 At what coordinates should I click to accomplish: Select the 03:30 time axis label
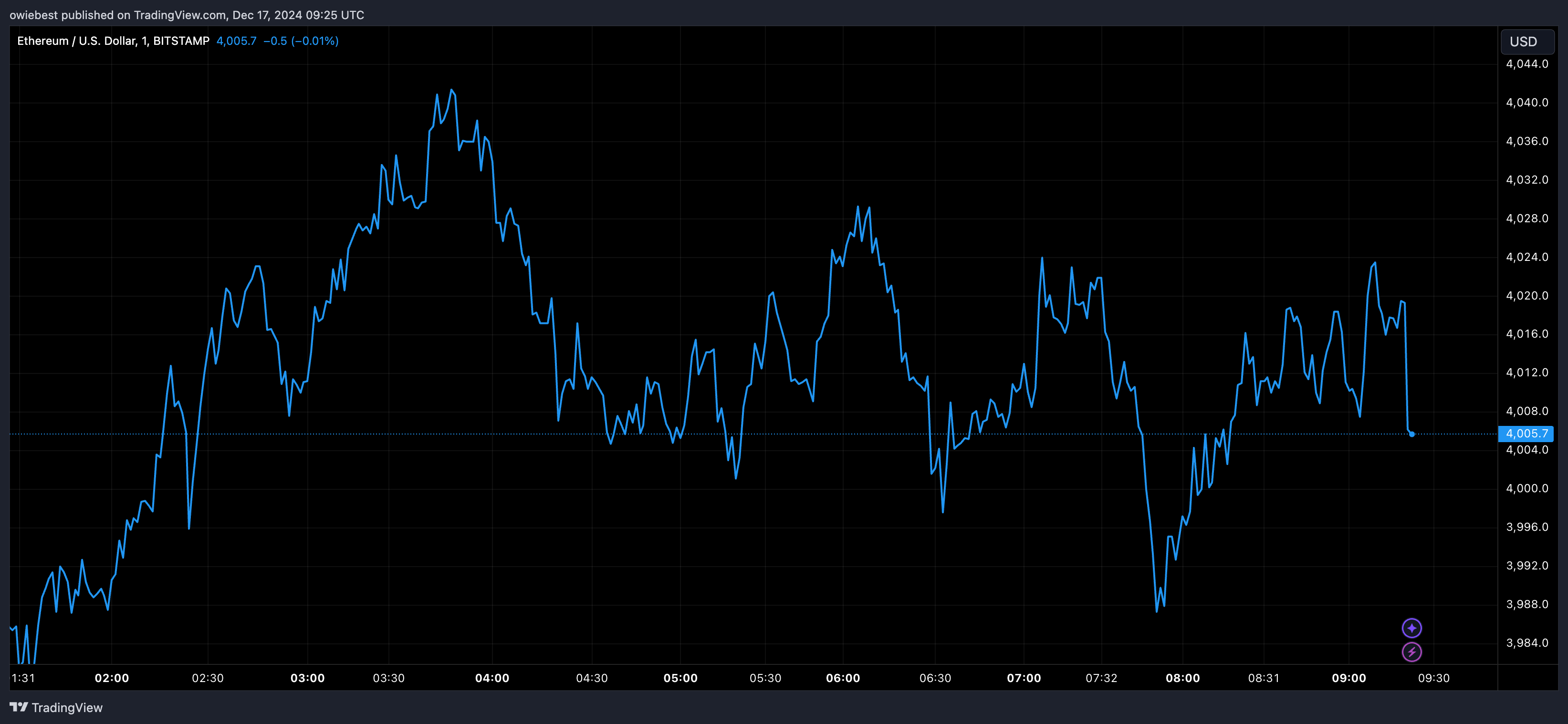click(389, 678)
